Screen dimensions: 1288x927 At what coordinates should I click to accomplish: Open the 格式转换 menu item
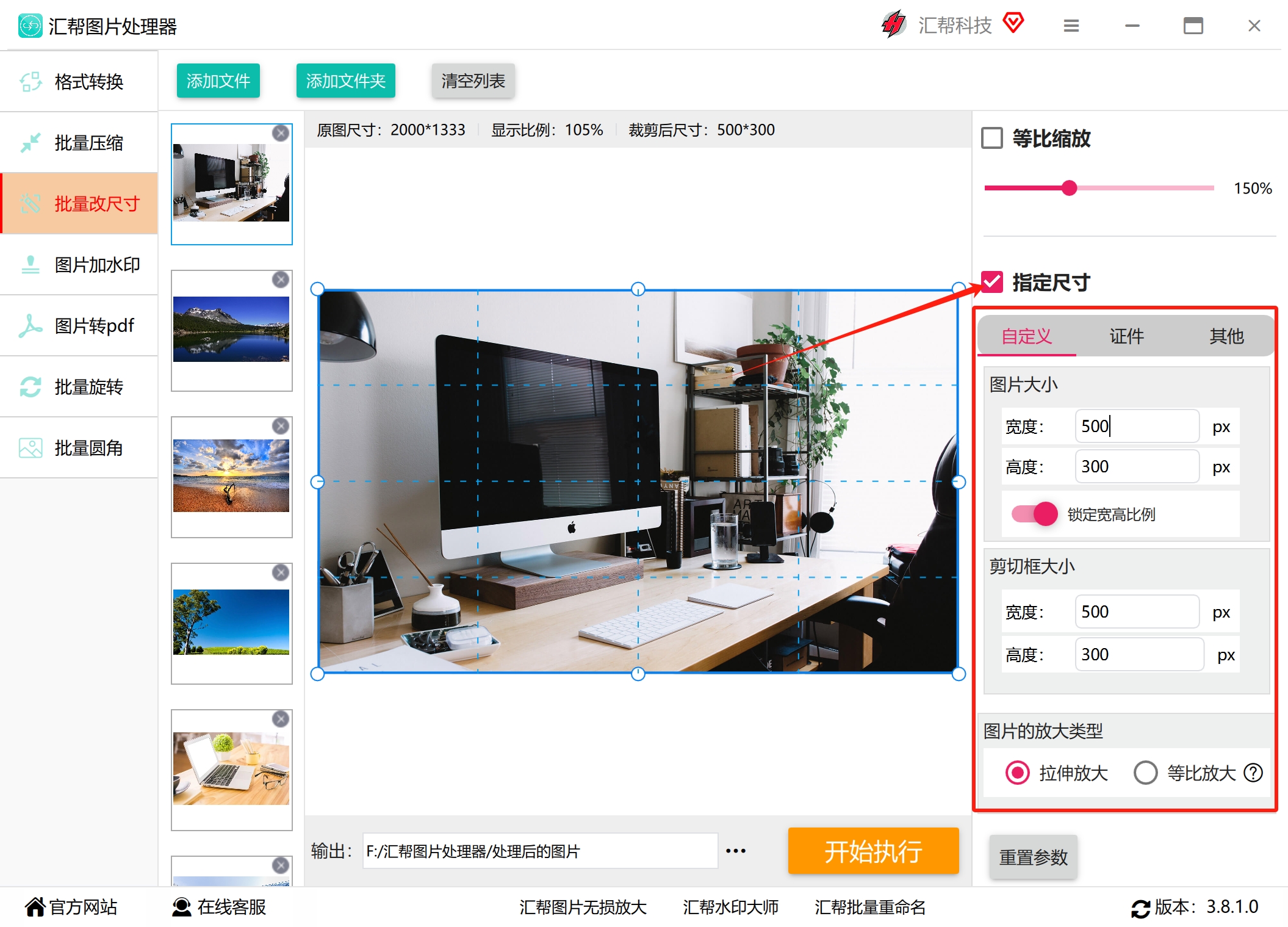click(79, 82)
